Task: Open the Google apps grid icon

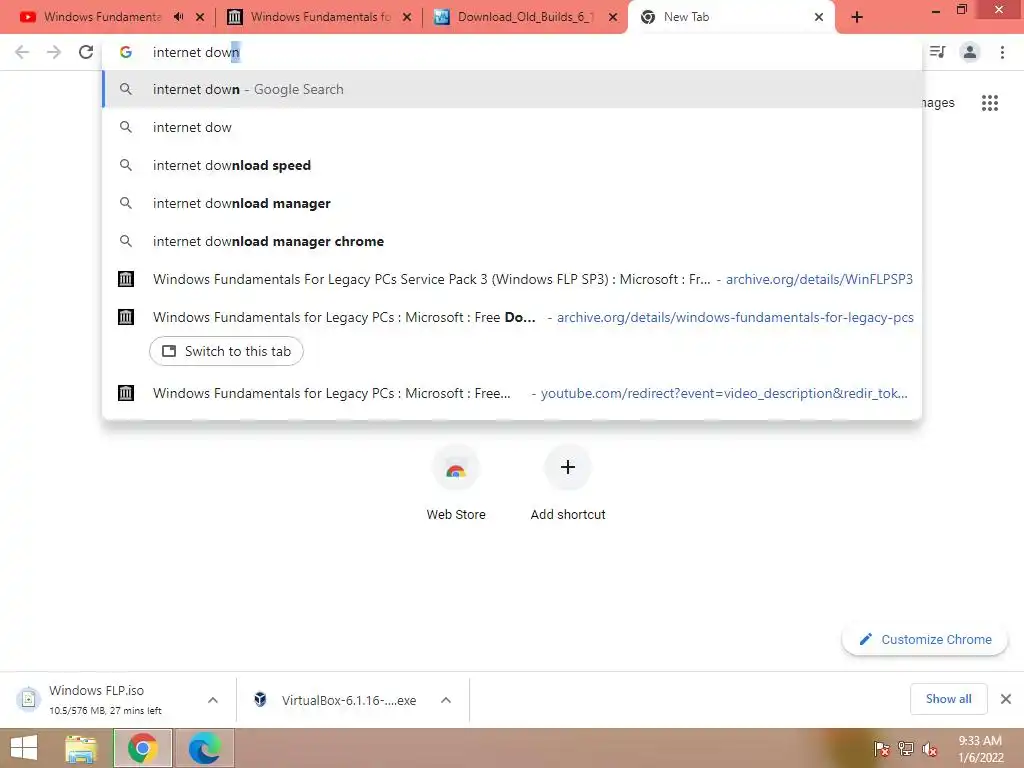Action: [x=989, y=103]
